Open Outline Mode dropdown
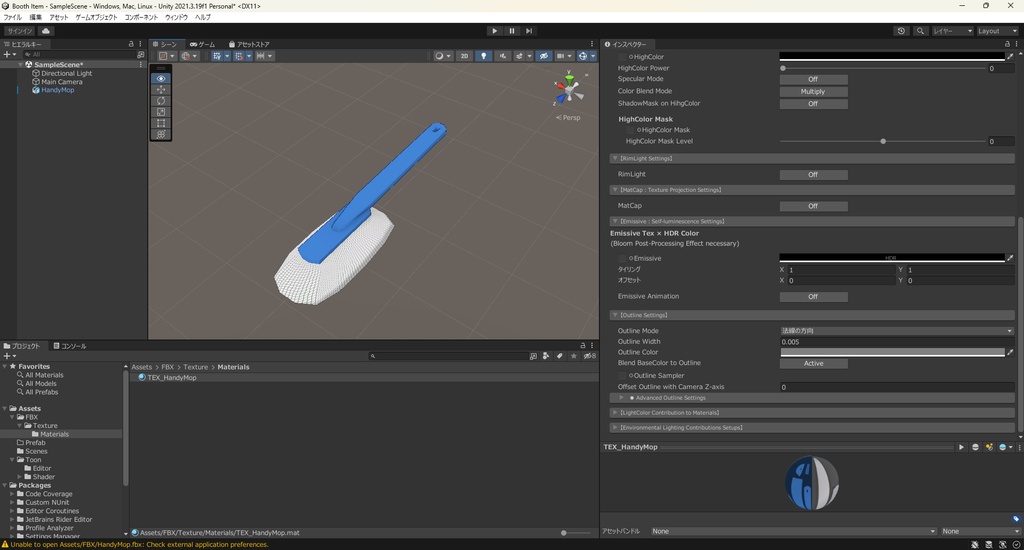Viewport: 1024px width, 550px height. click(x=897, y=331)
